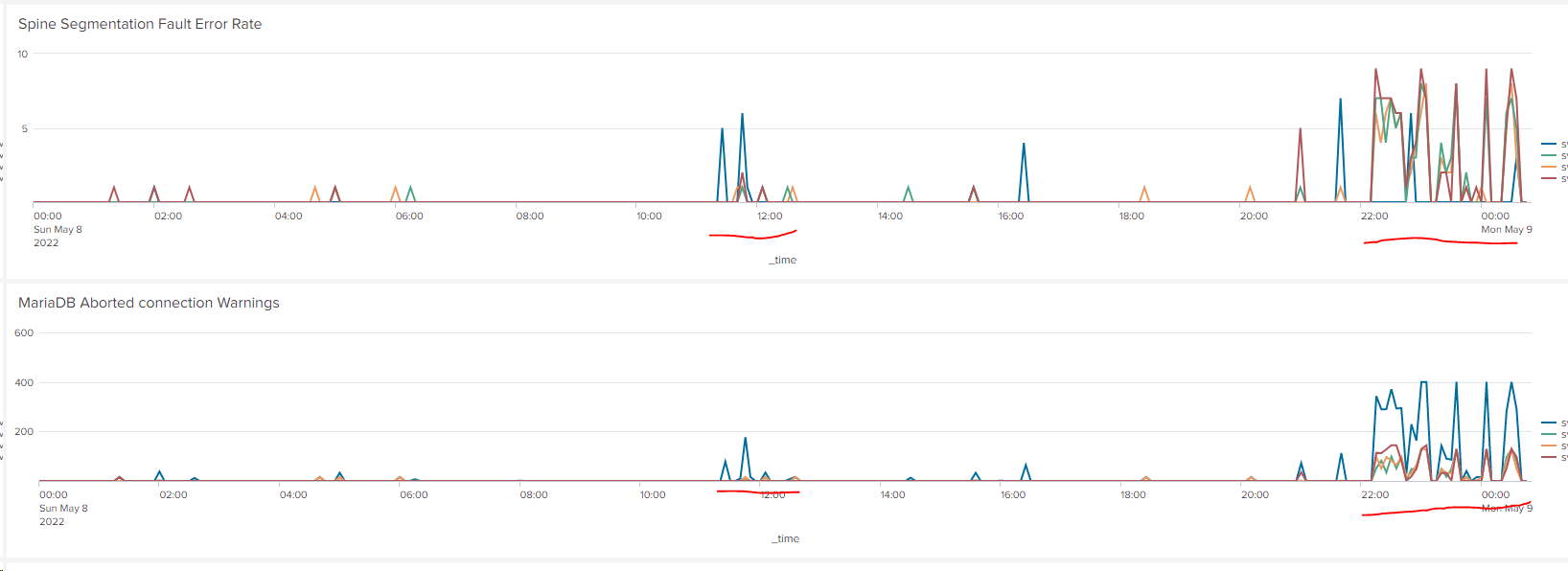Click '00:00 Sun May 8 2022' label in MariaDB chart
1568x571 pixels.
coord(63,508)
